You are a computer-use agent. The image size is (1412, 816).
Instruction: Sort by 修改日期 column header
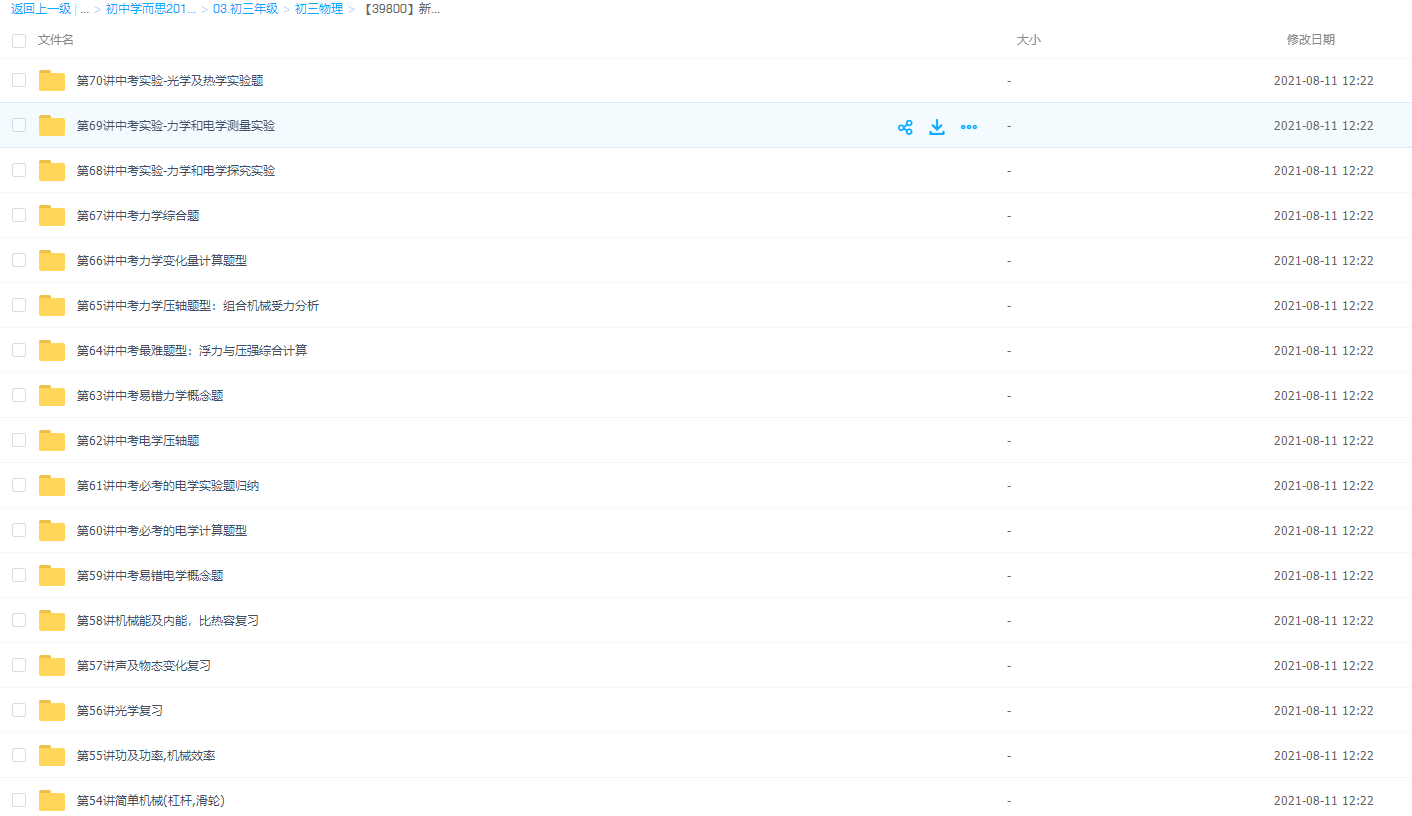[1310, 40]
